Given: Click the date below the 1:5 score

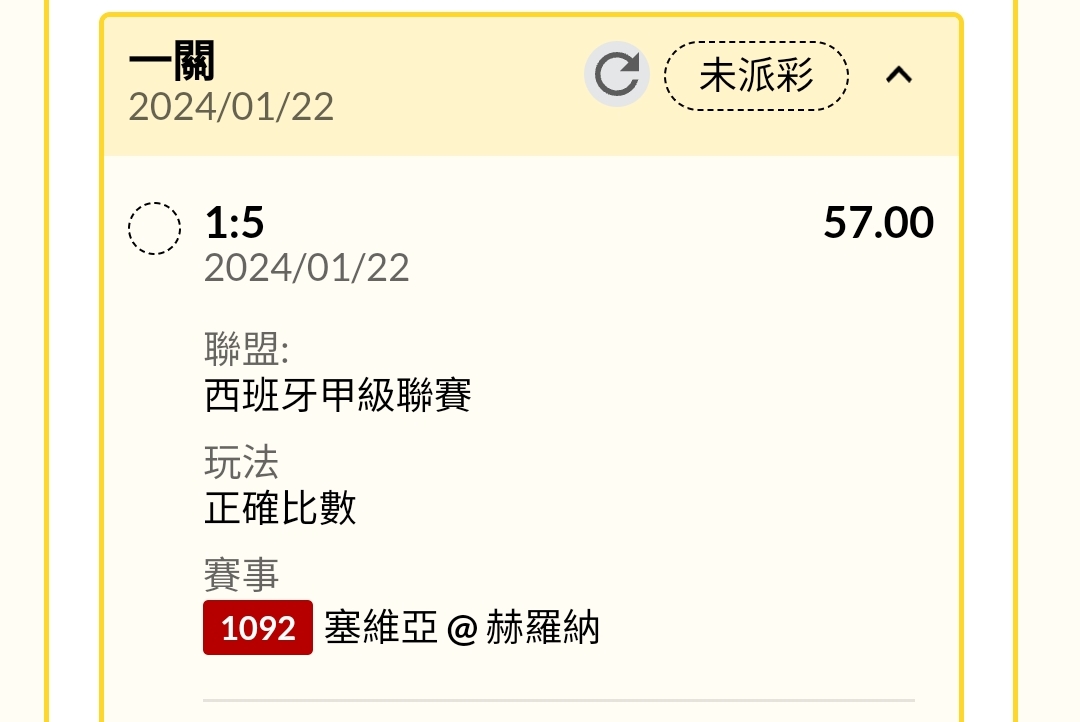Looking at the screenshot, I should pos(307,268).
